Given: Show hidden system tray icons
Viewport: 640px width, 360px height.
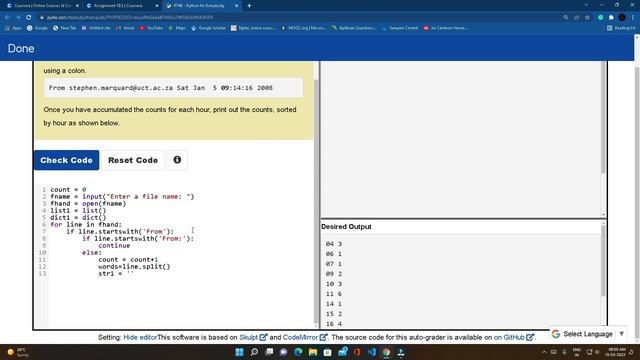Looking at the screenshot, I should coord(544,352).
